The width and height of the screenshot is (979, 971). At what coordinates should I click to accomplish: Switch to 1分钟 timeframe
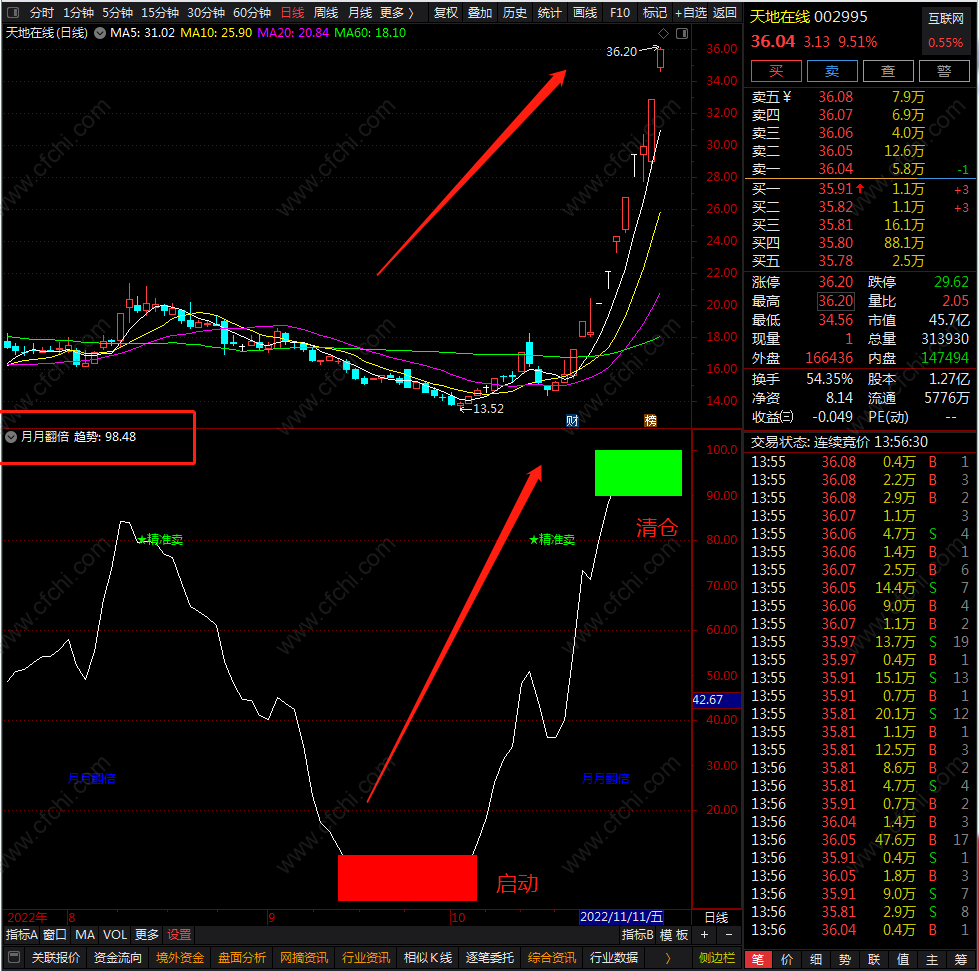pyautogui.click(x=78, y=12)
